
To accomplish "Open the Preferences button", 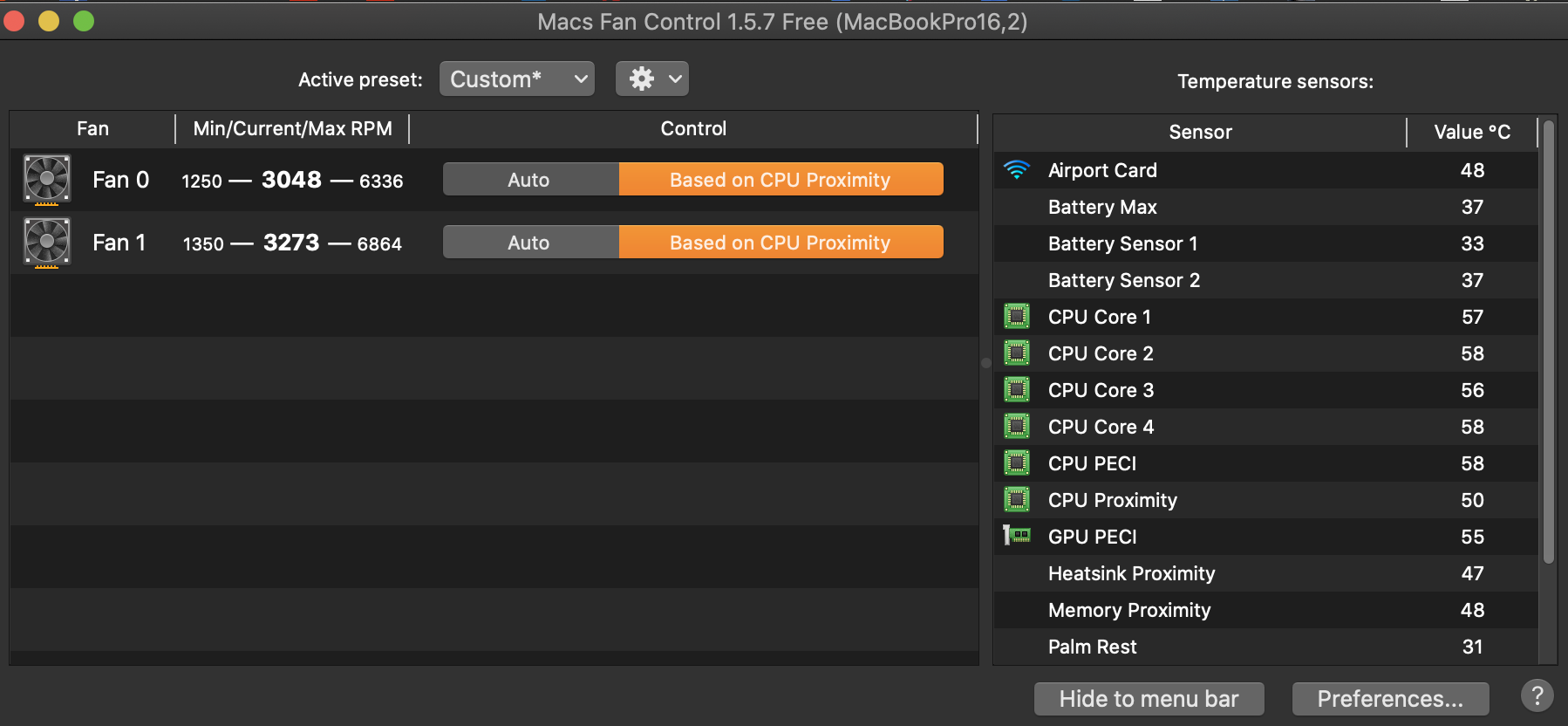I will 1390,699.
